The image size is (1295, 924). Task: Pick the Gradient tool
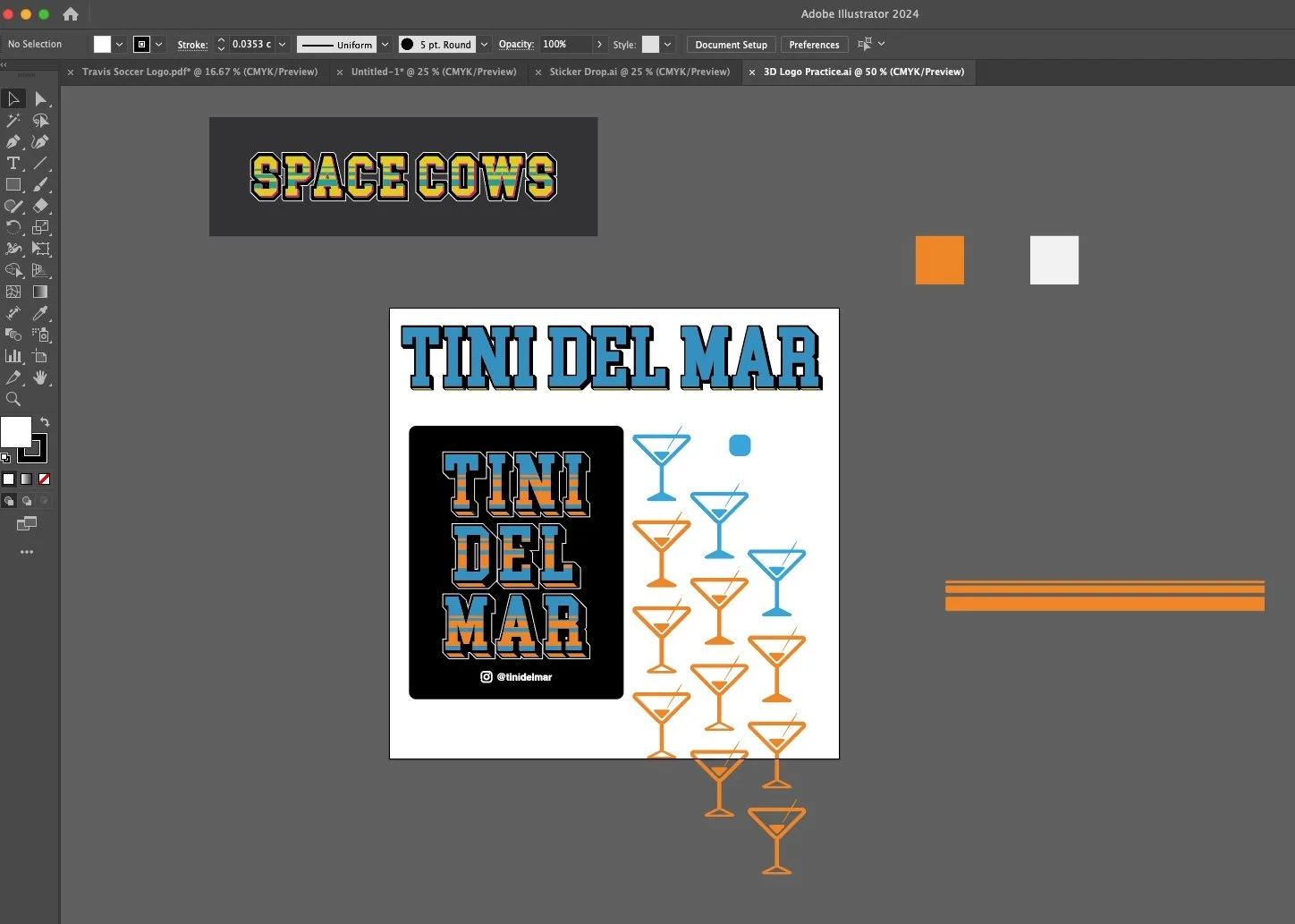[x=40, y=292]
